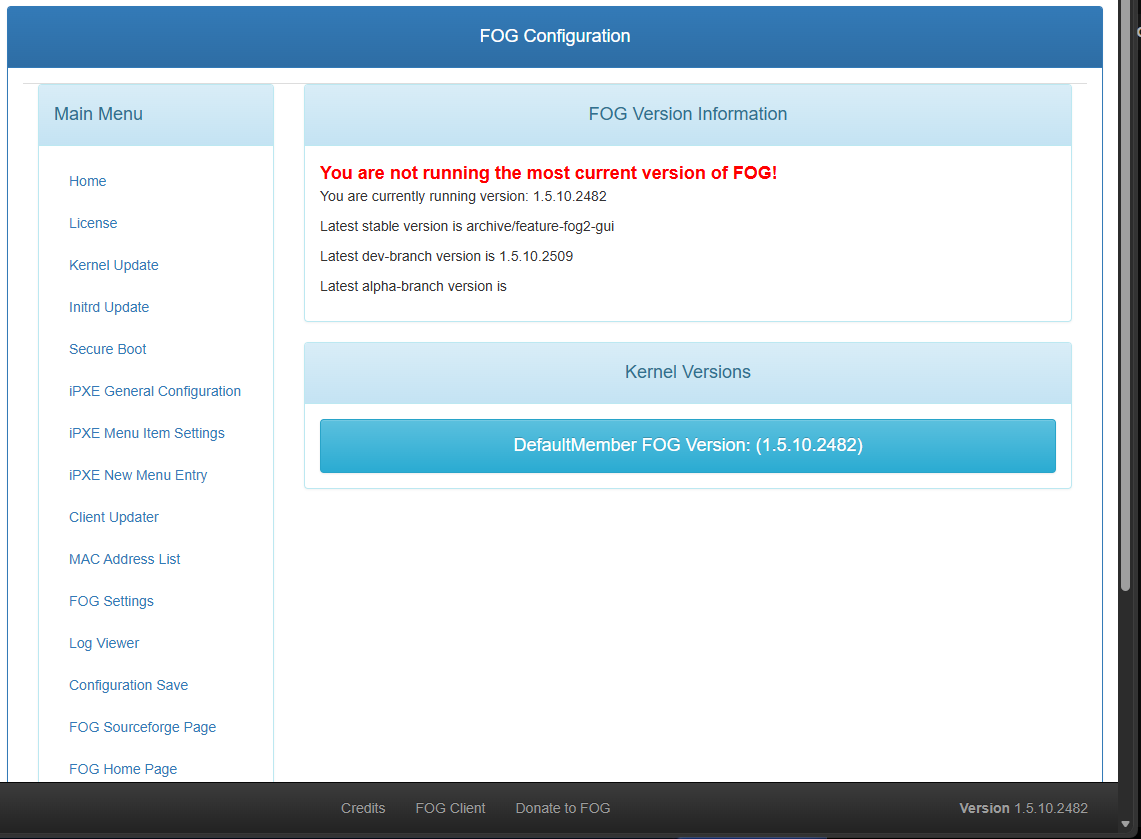Click the FOG Client footer link
This screenshot has height=839, width=1141.
(450, 808)
